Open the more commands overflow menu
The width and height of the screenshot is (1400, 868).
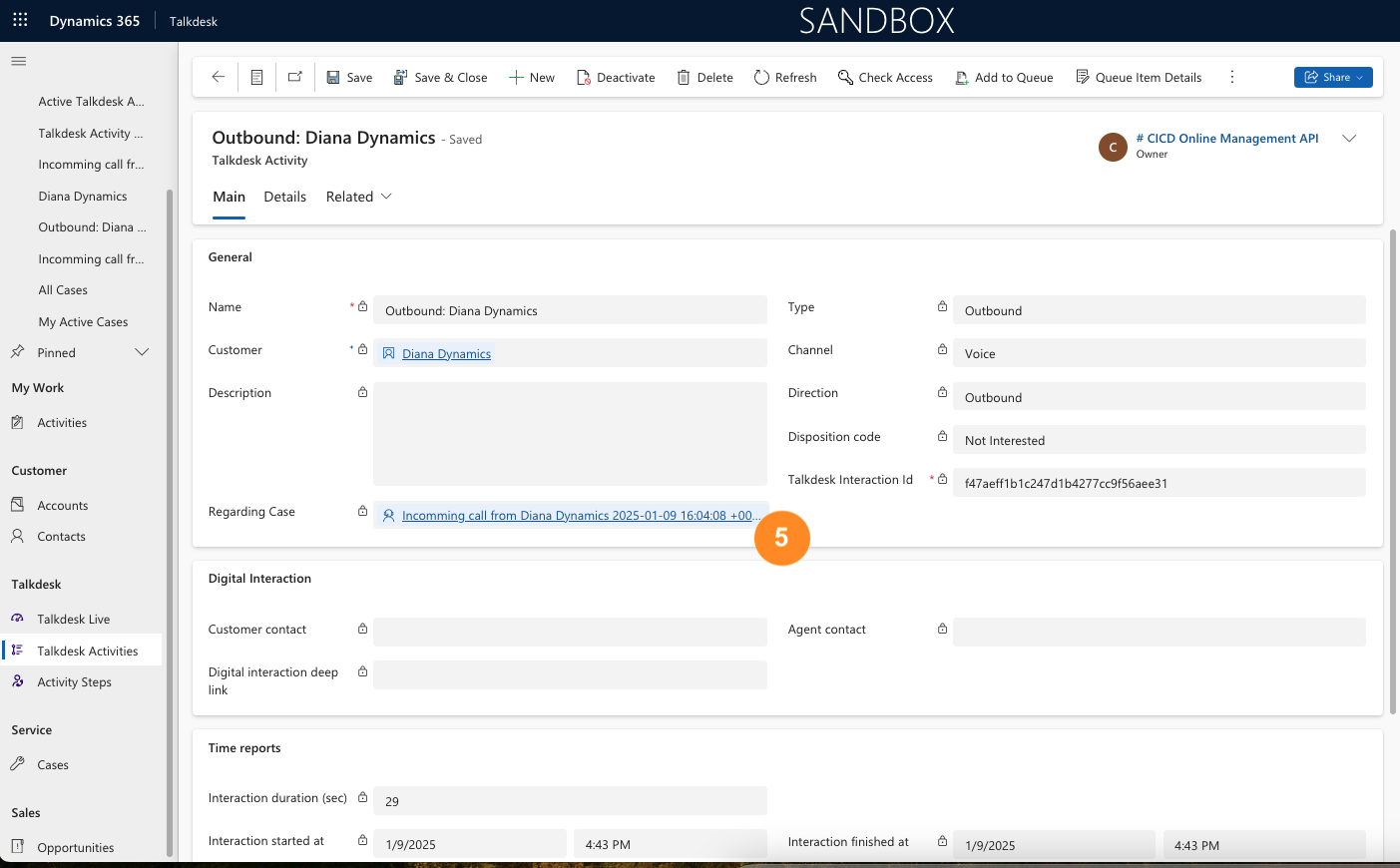coord(1232,77)
